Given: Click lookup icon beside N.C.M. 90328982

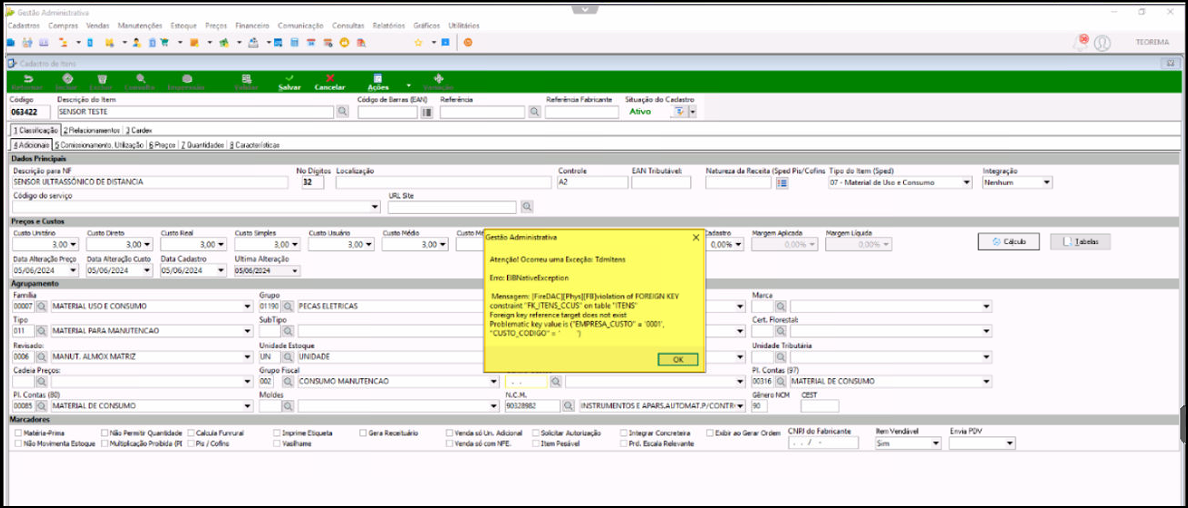Looking at the screenshot, I should click(568, 406).
